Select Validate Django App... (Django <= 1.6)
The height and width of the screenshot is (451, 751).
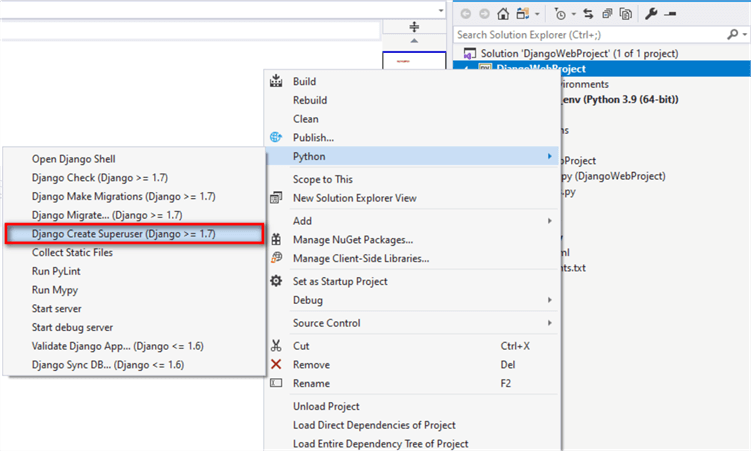117,345
